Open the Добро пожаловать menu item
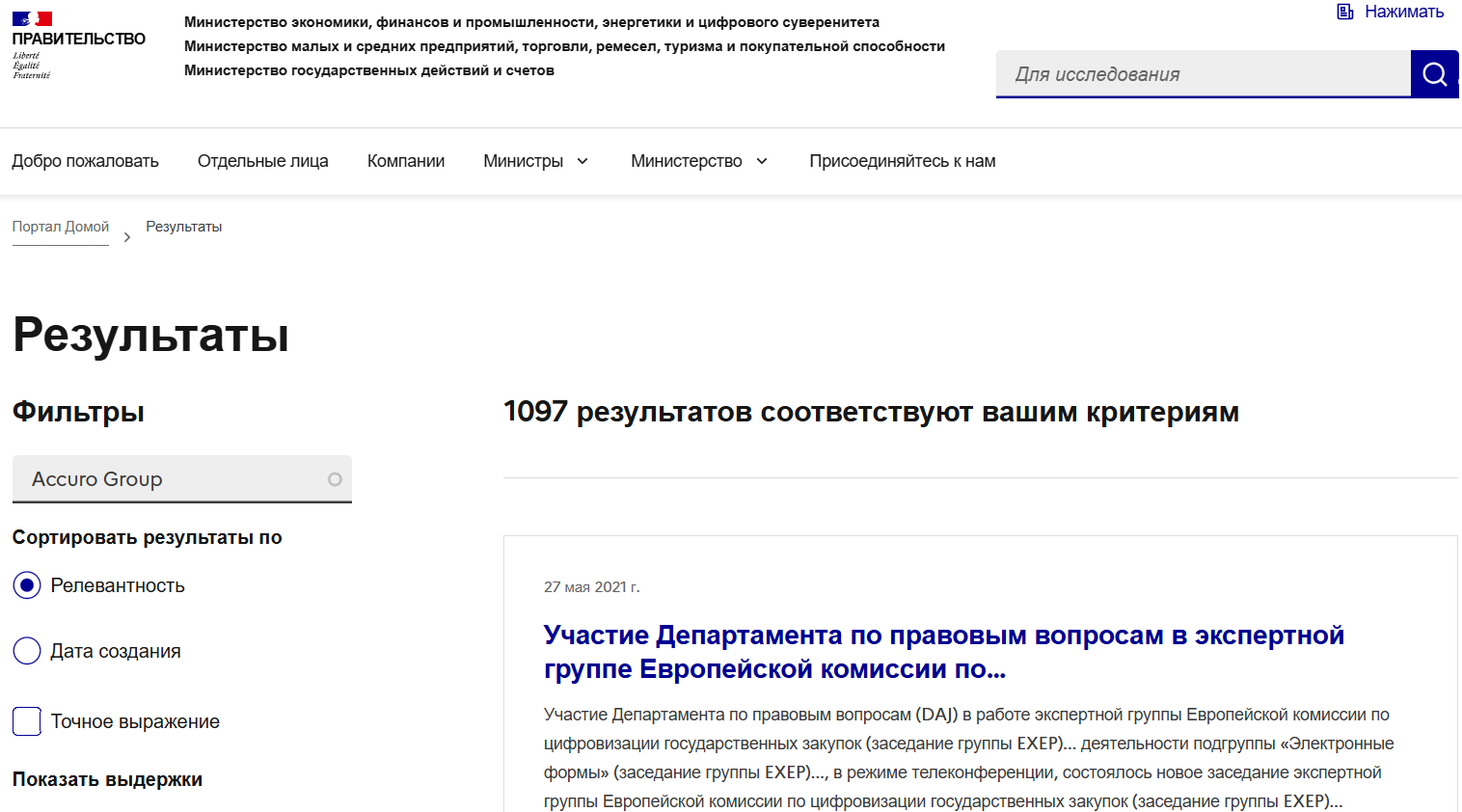The width and height of the screenshot is (1462, 812). tap(86, 161)
